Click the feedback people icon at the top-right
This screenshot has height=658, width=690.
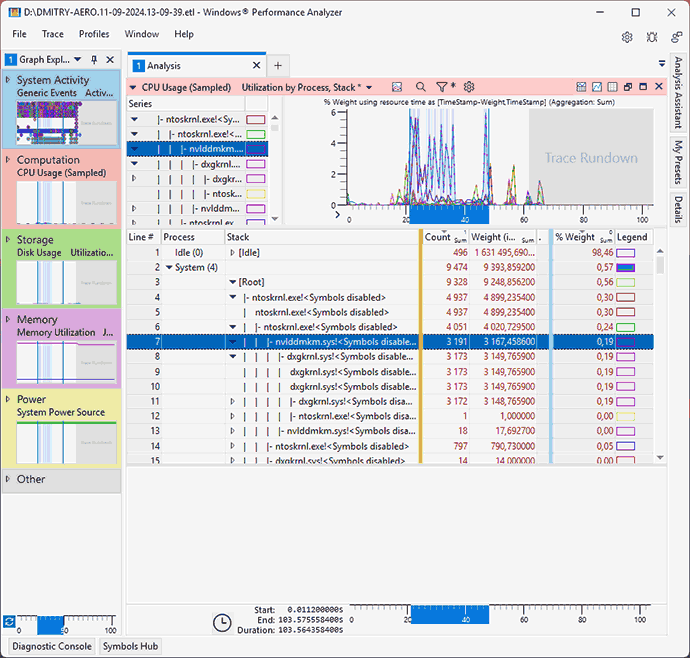pyautogui.click(x=676, y=37)
